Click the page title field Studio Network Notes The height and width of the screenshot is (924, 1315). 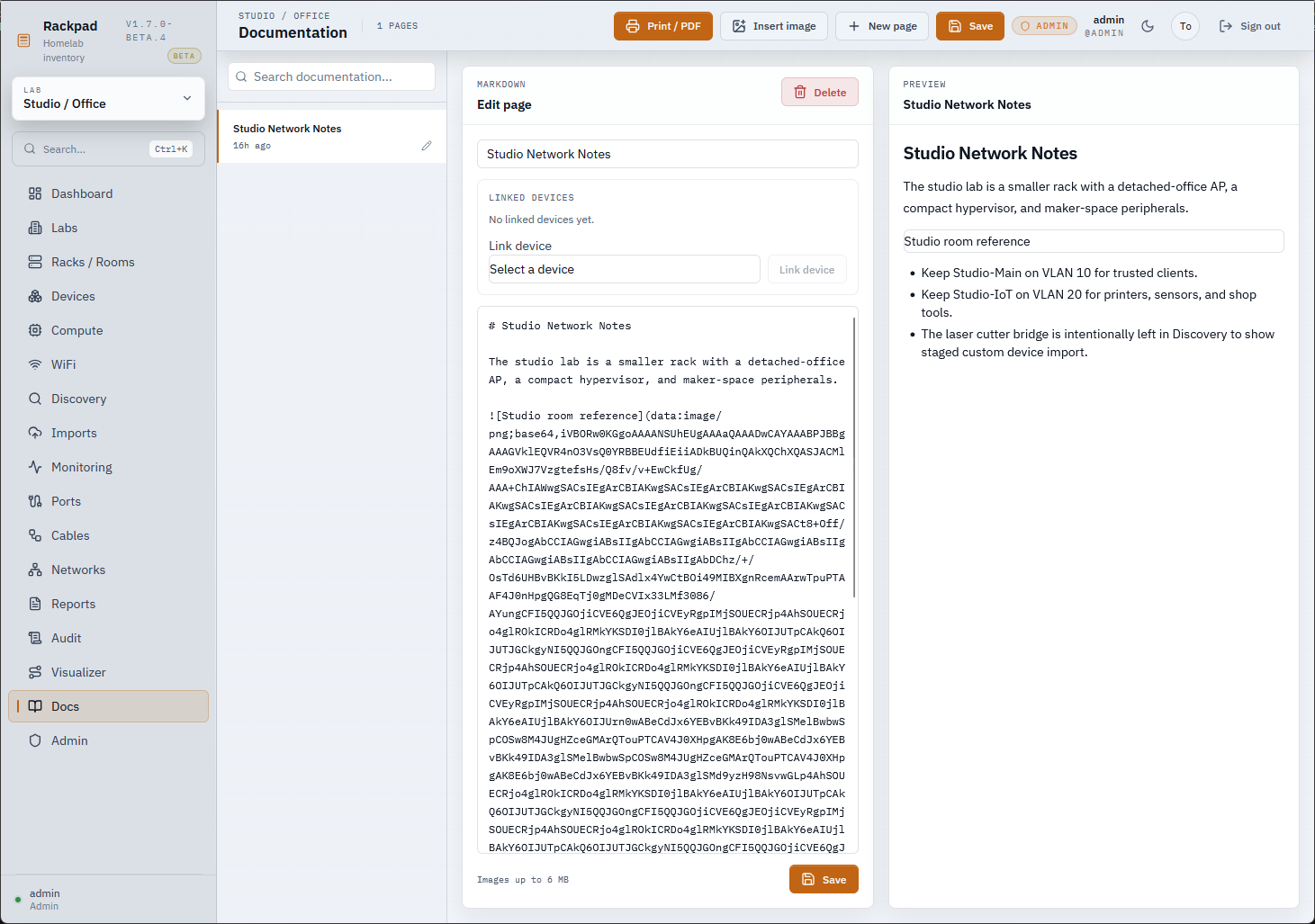tap(667, 154)
